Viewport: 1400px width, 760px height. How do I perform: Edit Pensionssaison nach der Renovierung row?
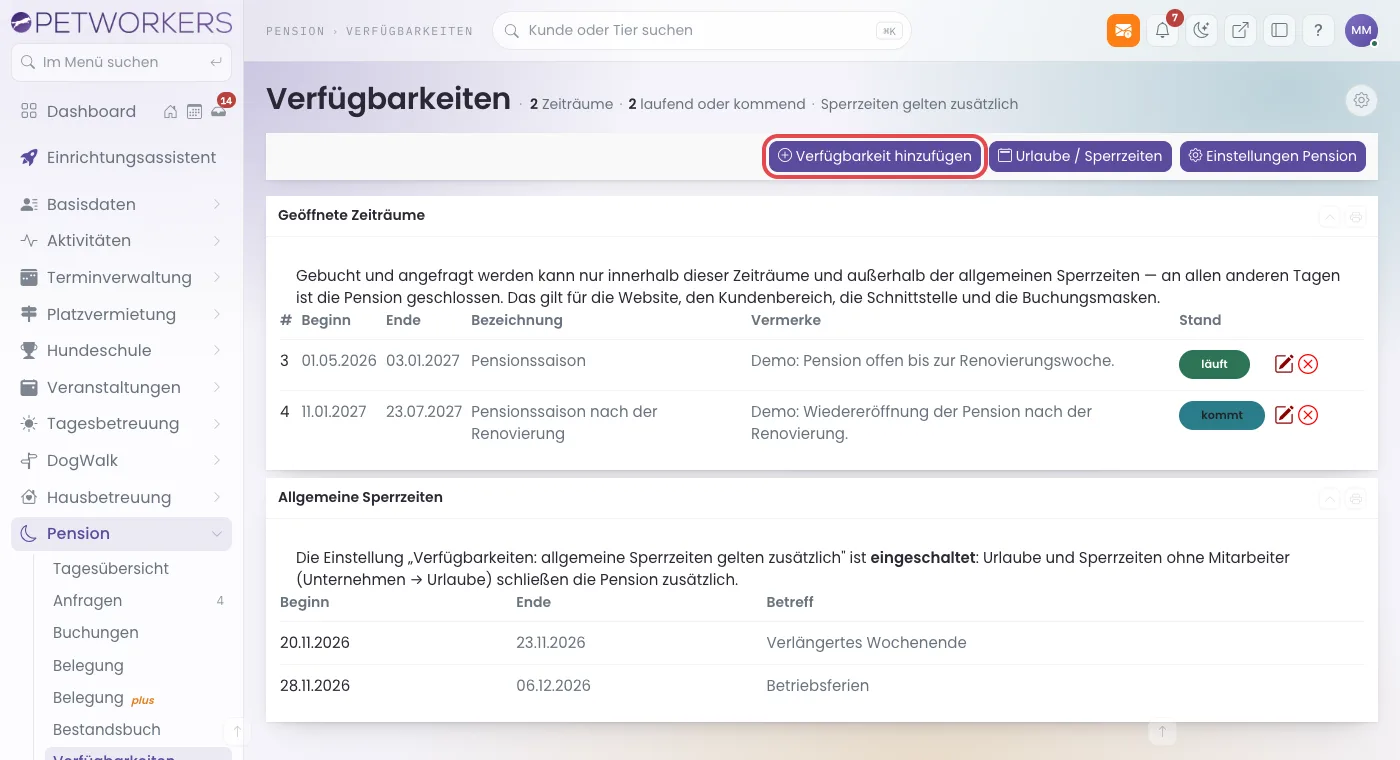click(x=1284, y=415)
